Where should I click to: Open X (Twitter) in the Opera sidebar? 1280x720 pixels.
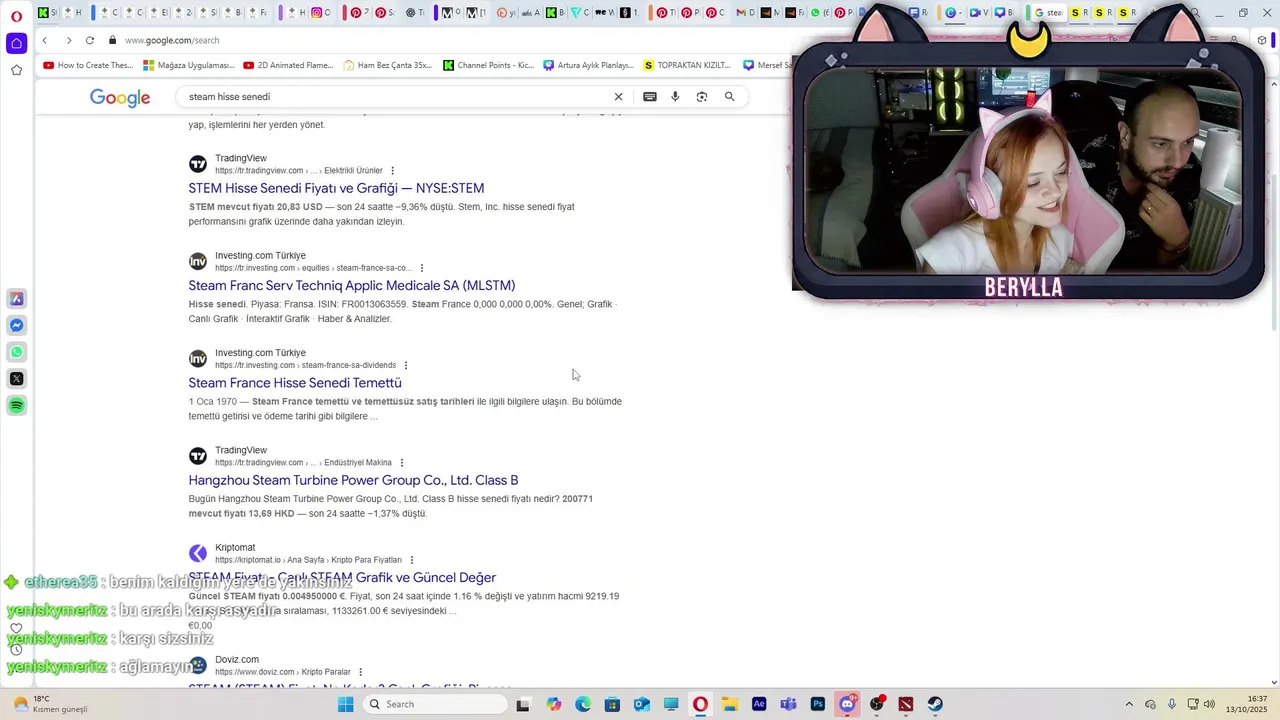pos(16,379)
